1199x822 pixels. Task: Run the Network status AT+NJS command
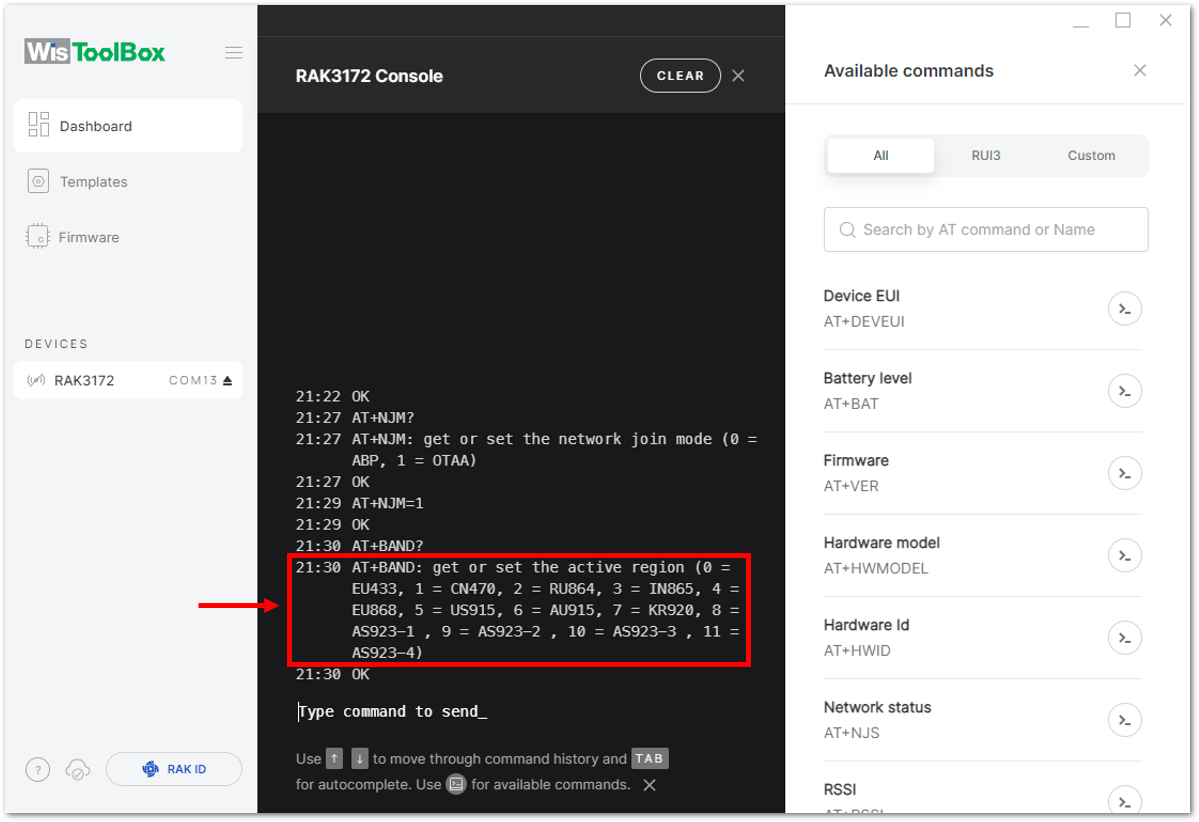tap(1125, 720)
